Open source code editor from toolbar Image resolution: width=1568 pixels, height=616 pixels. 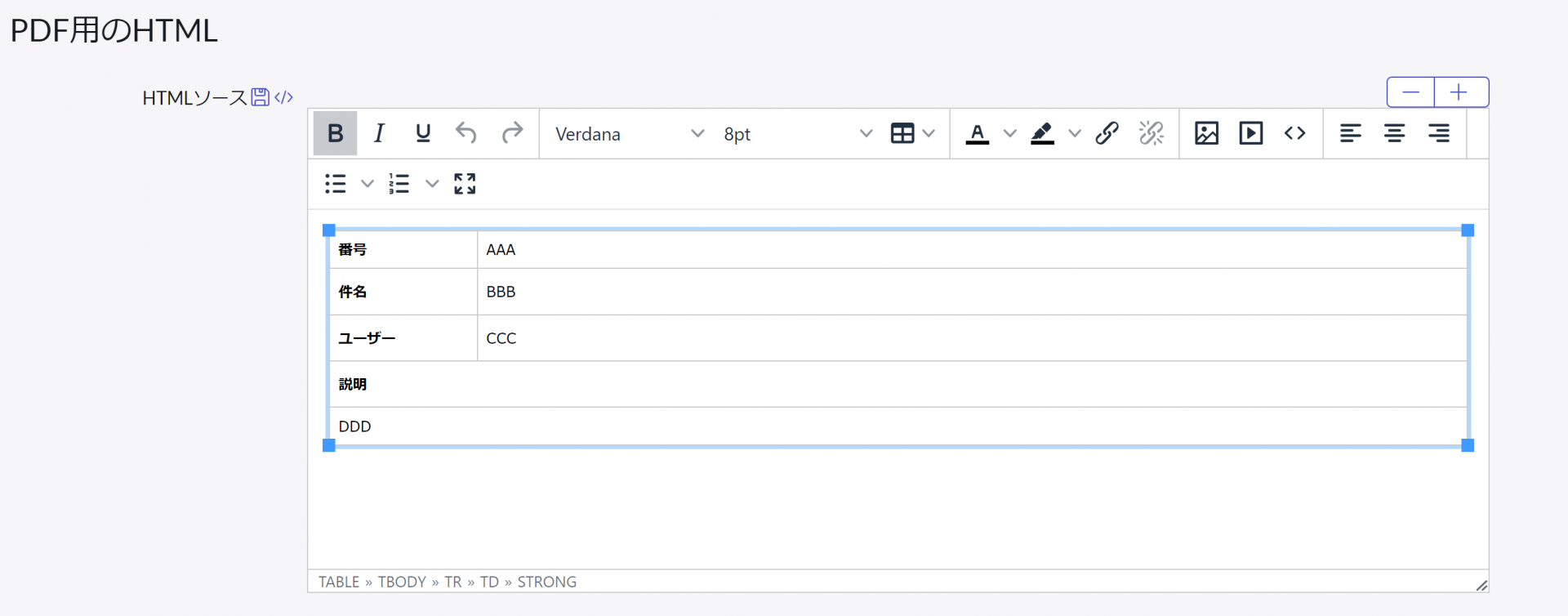(x=1294, y=133)
